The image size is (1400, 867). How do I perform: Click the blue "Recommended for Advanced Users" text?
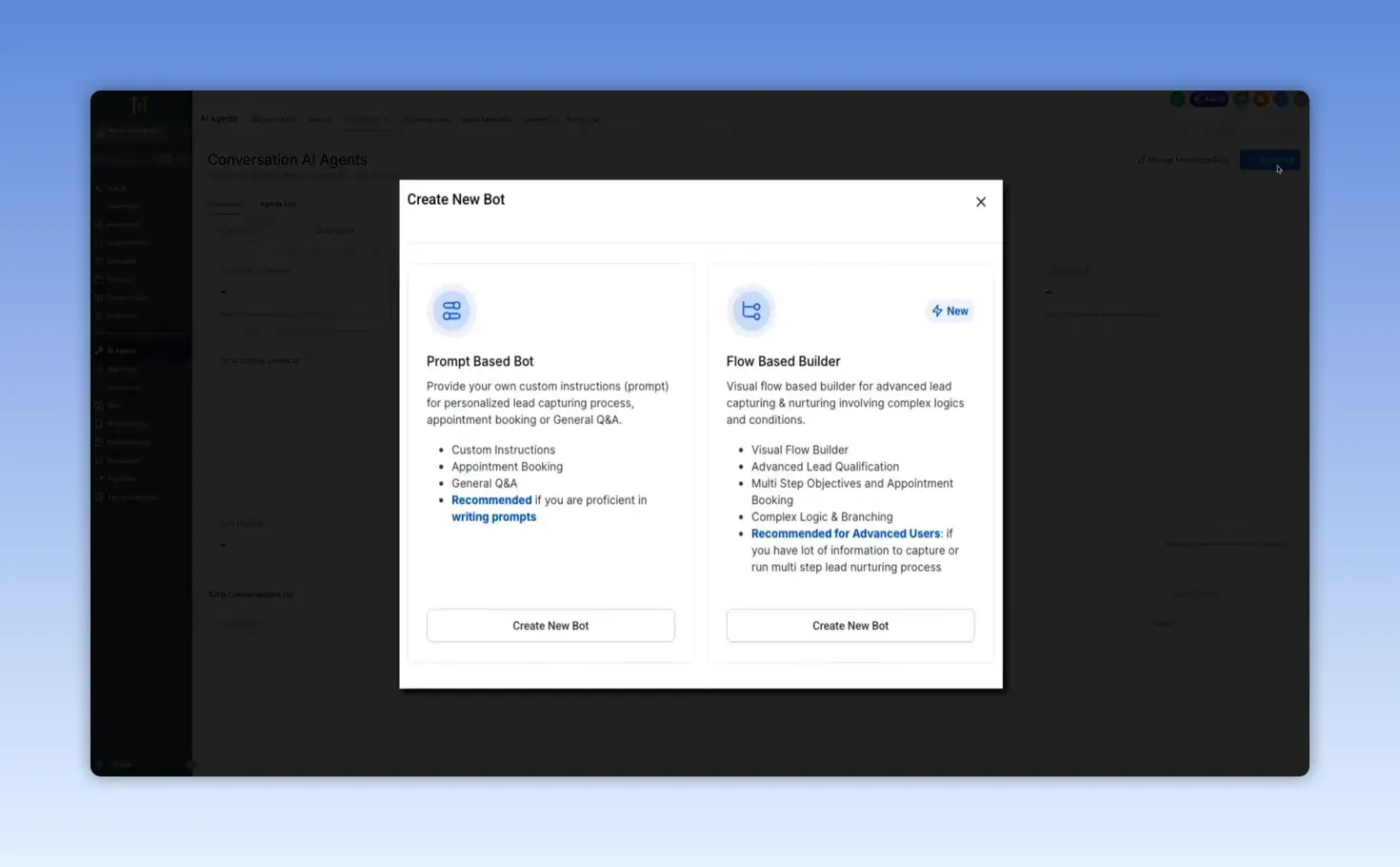(x=846, y=534)
